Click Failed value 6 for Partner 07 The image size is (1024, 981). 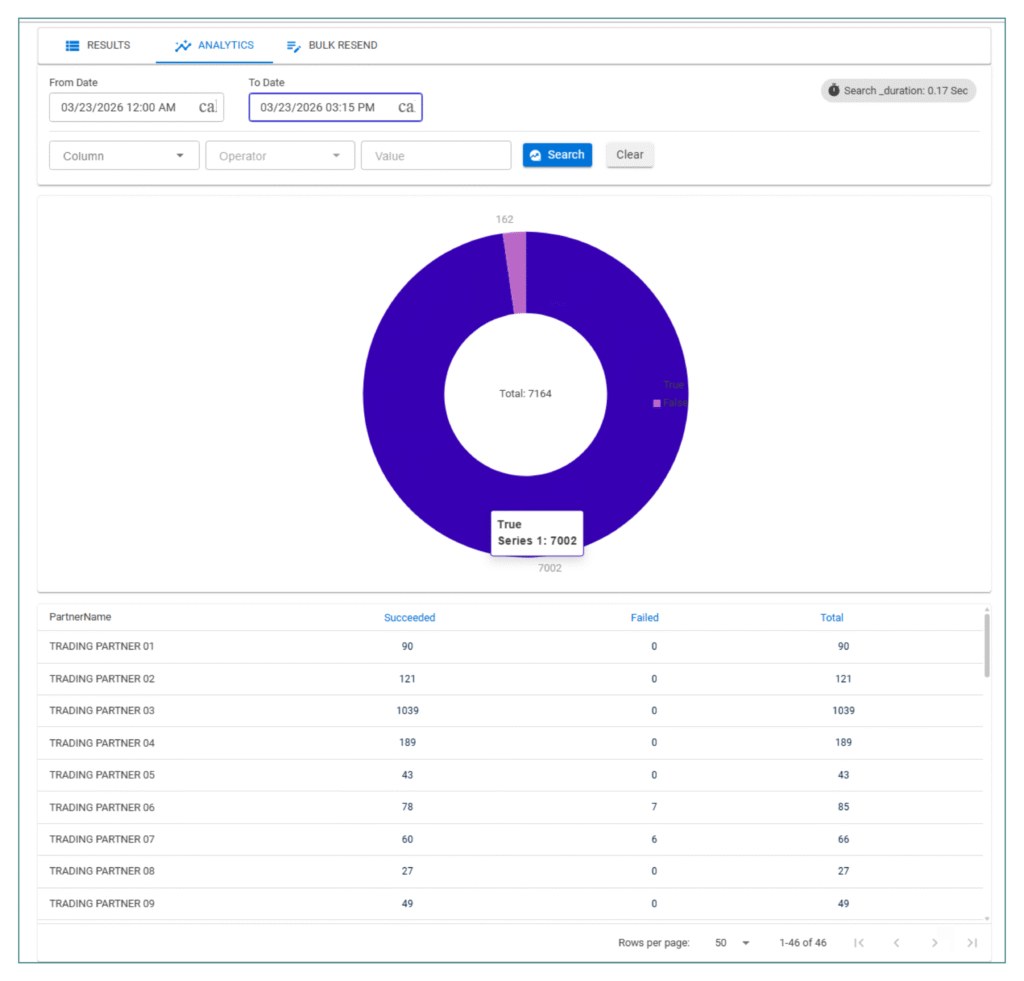pos(654,839)
